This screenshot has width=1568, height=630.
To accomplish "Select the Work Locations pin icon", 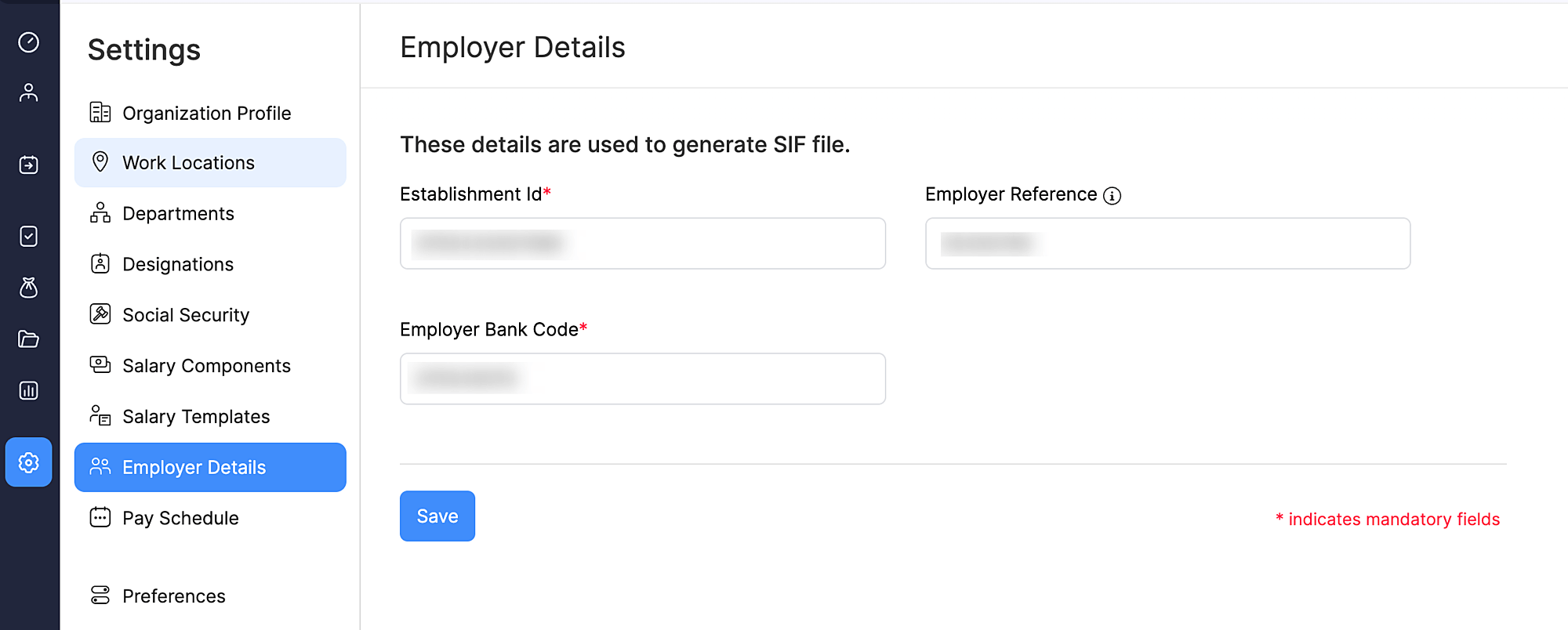I will tap(100, 162).
